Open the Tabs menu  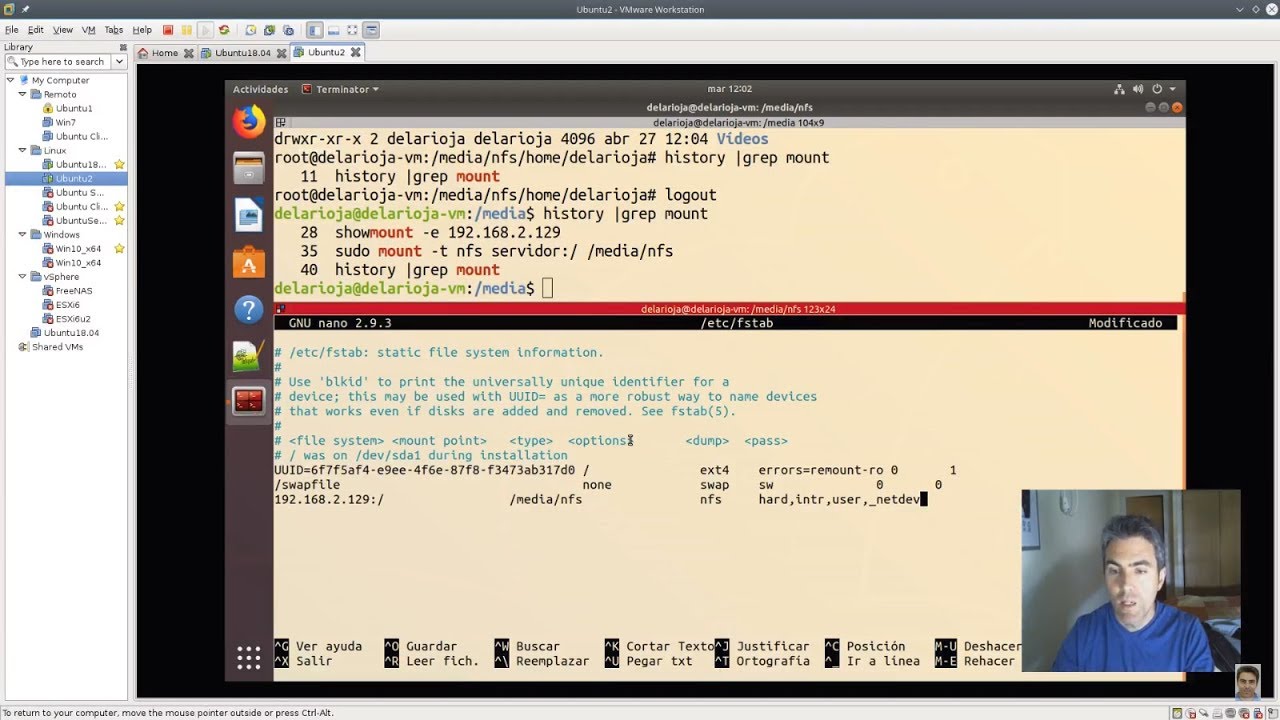[x=114, y=30]
